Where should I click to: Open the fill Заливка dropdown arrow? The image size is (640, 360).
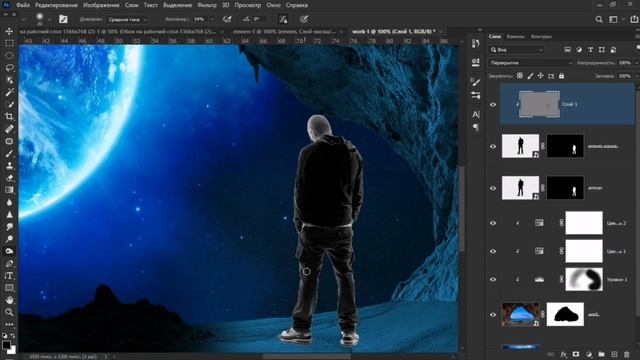[636, 76]
